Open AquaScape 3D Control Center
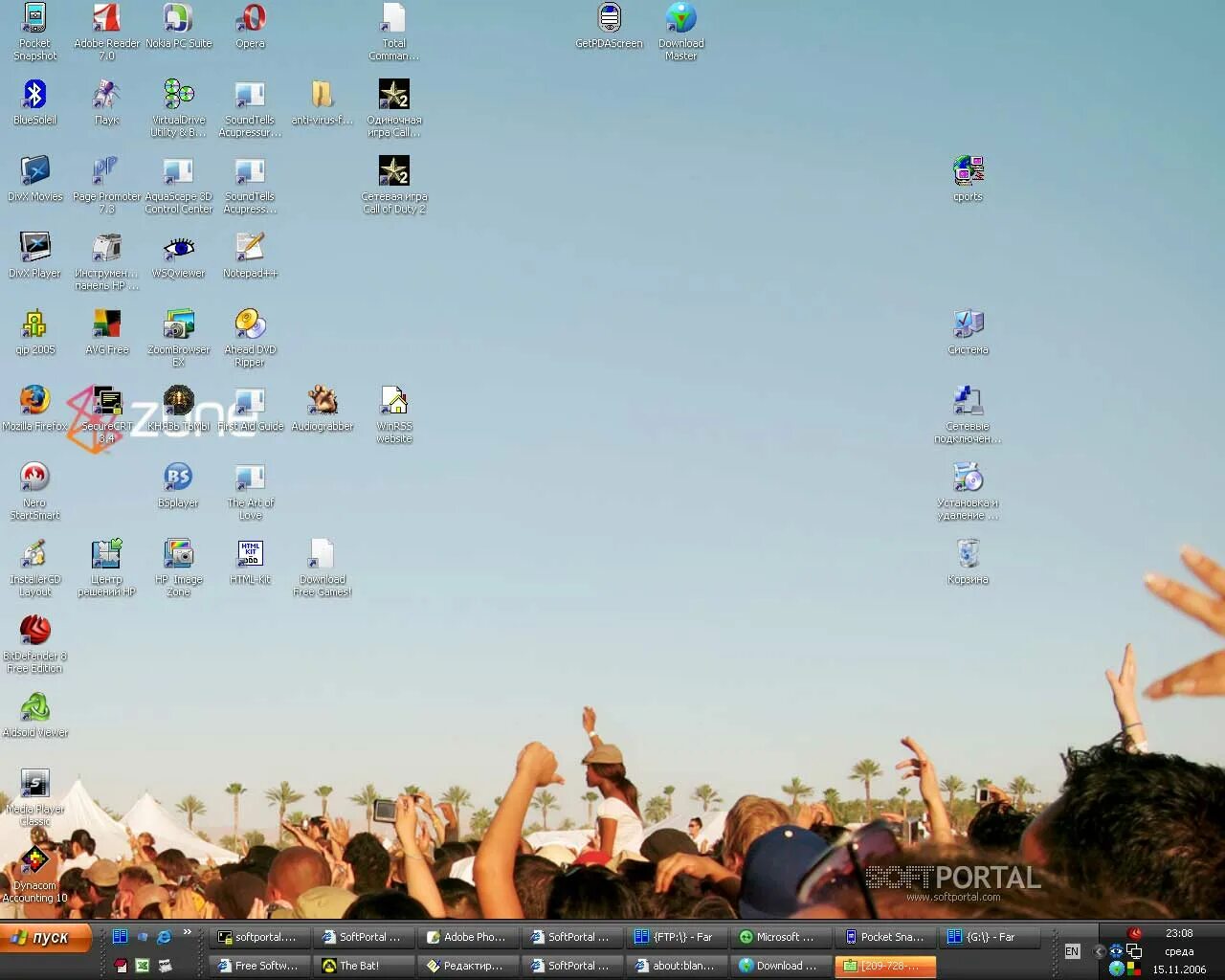The image size is (1225, 980). coord(178,185)
